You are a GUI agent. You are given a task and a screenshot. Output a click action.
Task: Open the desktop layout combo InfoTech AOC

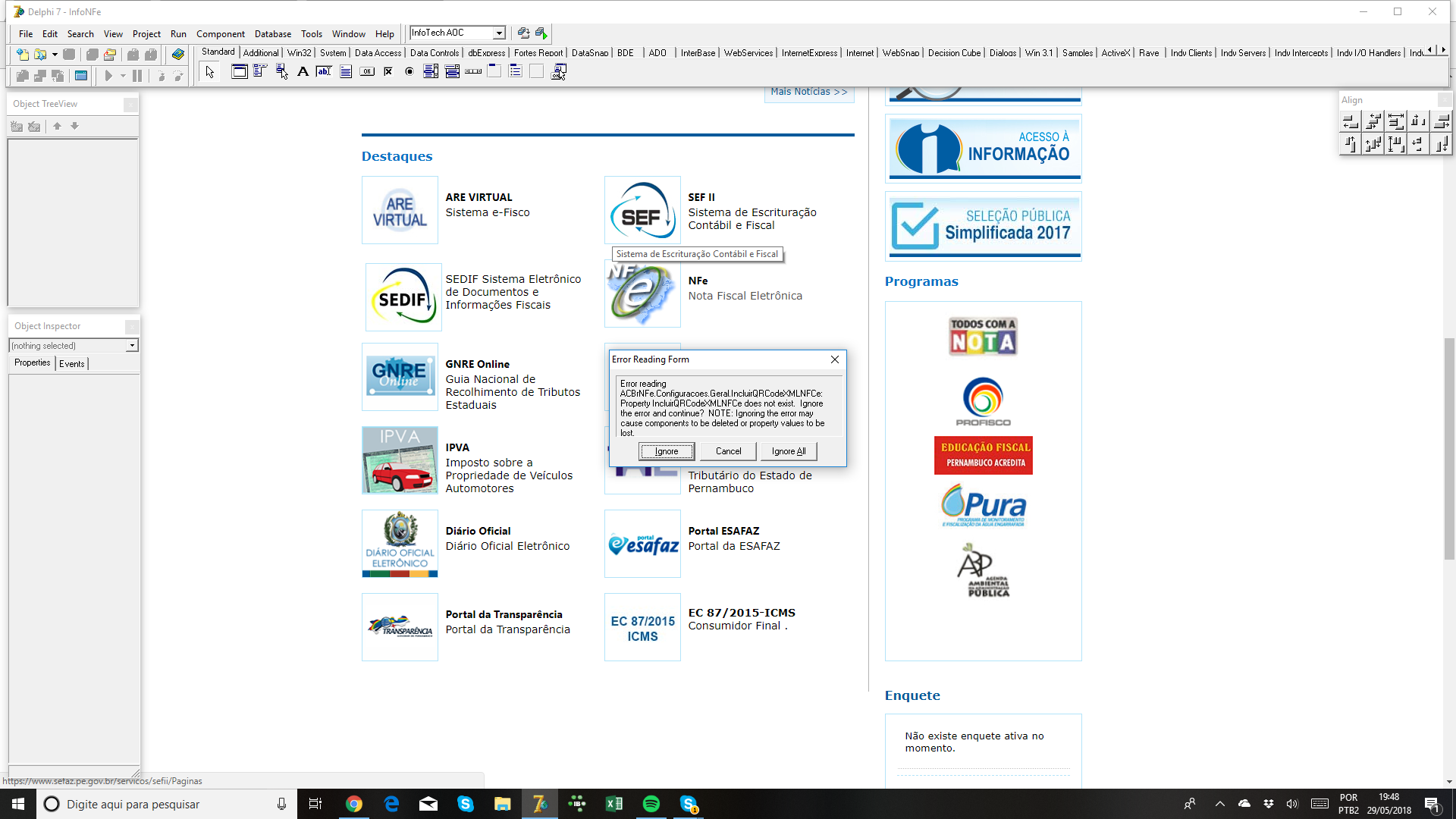(499, 33)
